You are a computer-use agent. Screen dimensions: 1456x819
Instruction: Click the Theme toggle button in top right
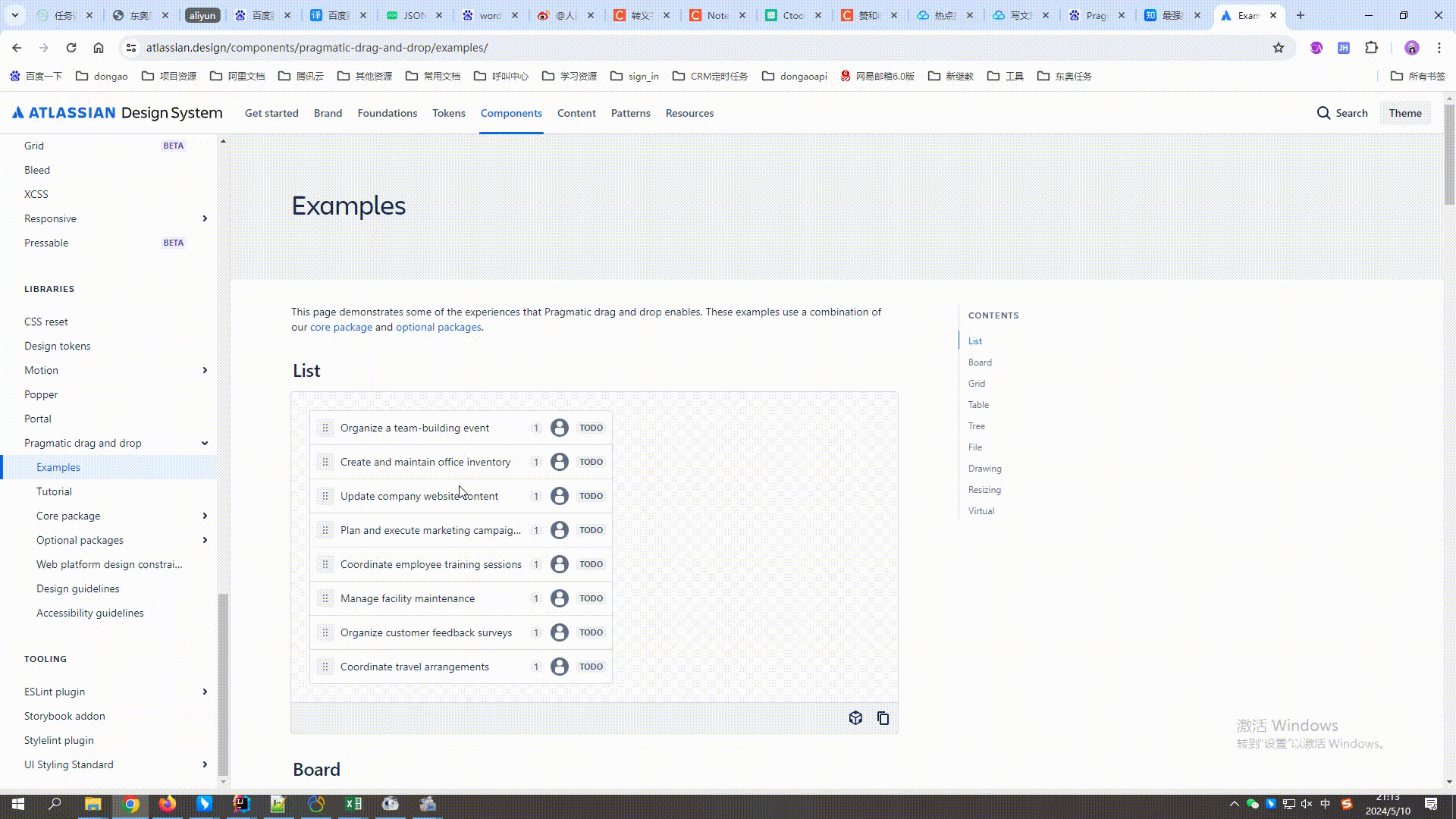point(1405,112)
